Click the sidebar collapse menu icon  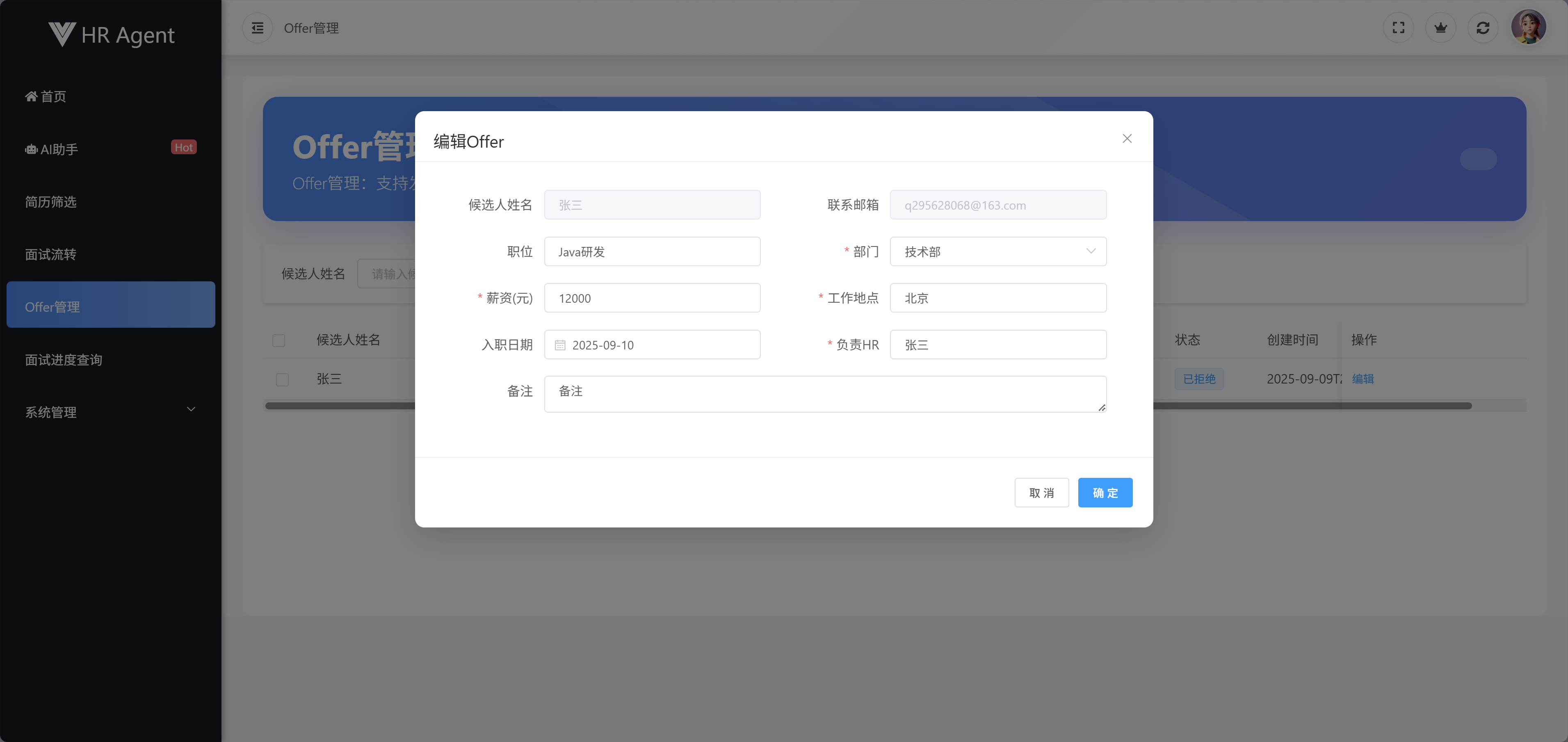[258, 28]
